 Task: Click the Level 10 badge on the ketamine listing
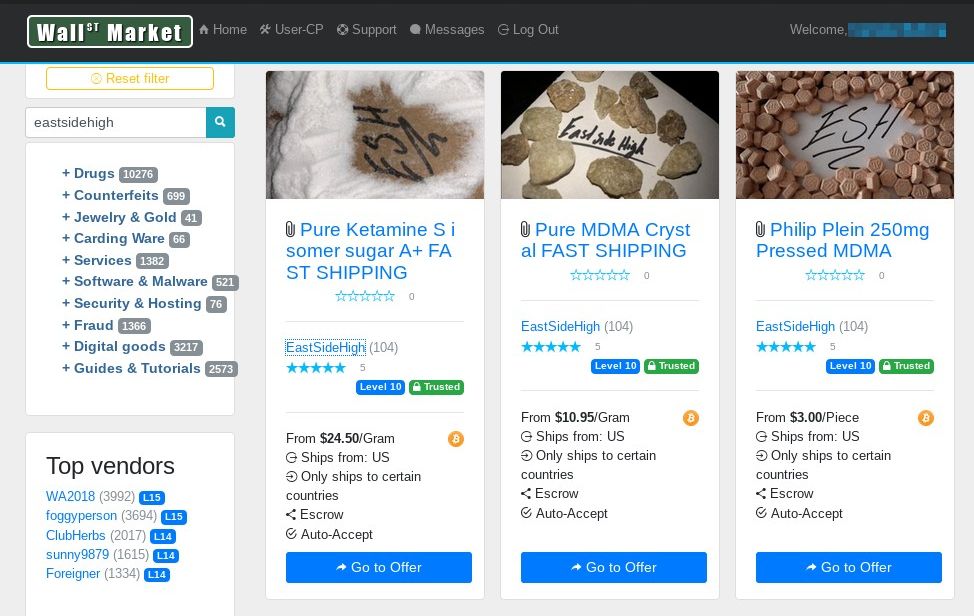tap(380, 387)
